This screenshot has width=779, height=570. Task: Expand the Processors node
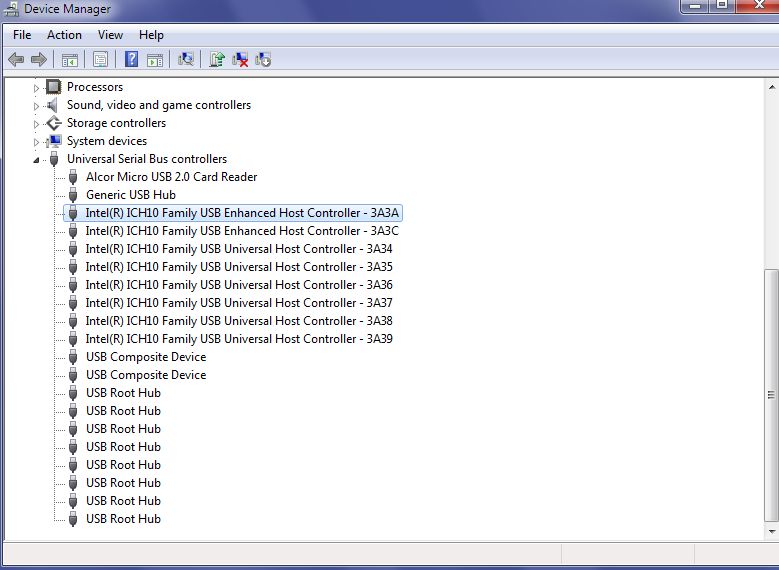(x=36, y=88)
